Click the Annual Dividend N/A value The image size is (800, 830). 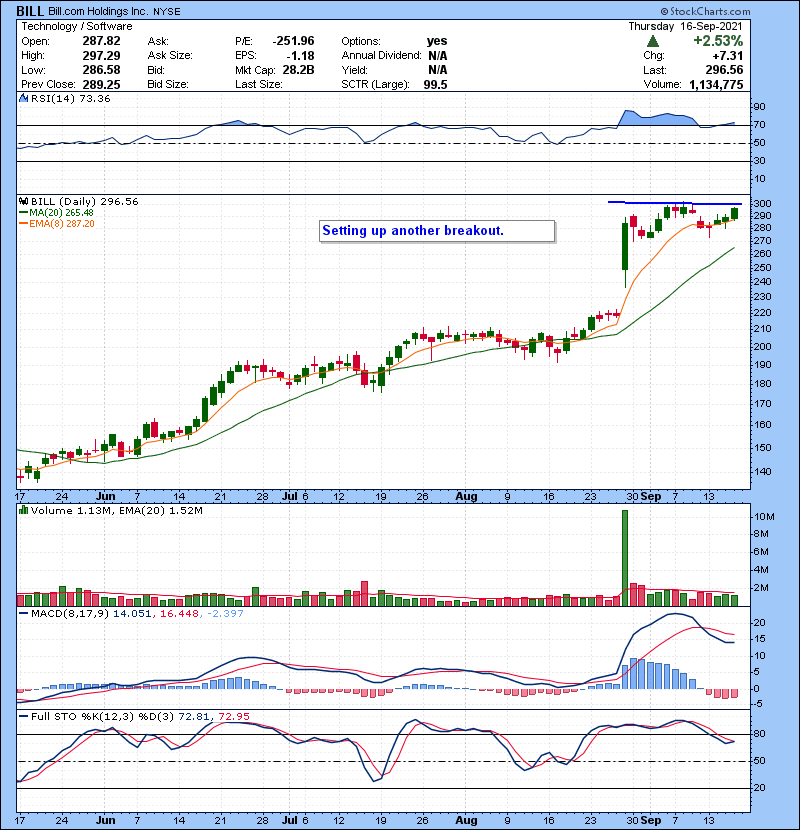(x=438, y=56)
